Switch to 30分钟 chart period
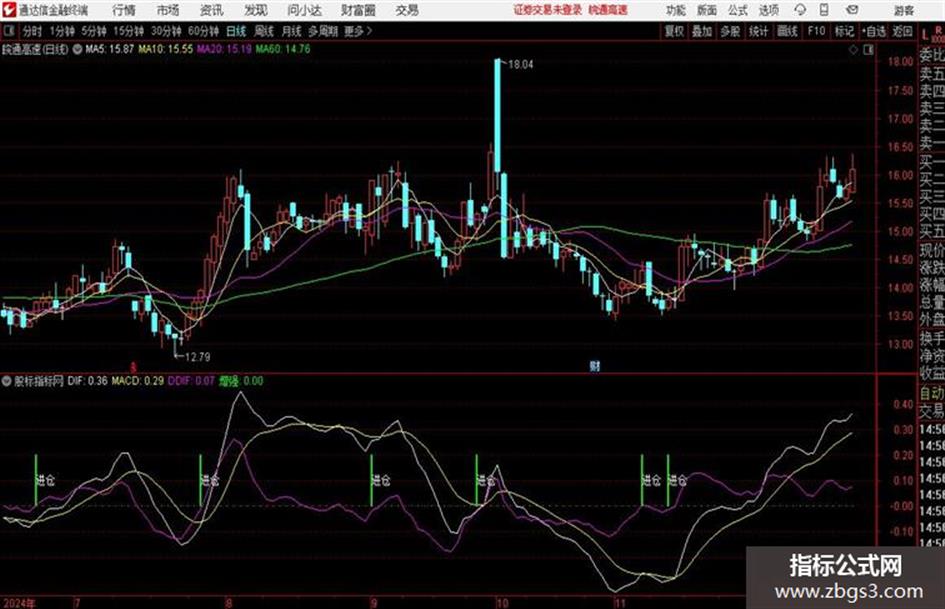Image resolution: width=945 pixels, height=609 pixels. [166, 31]
